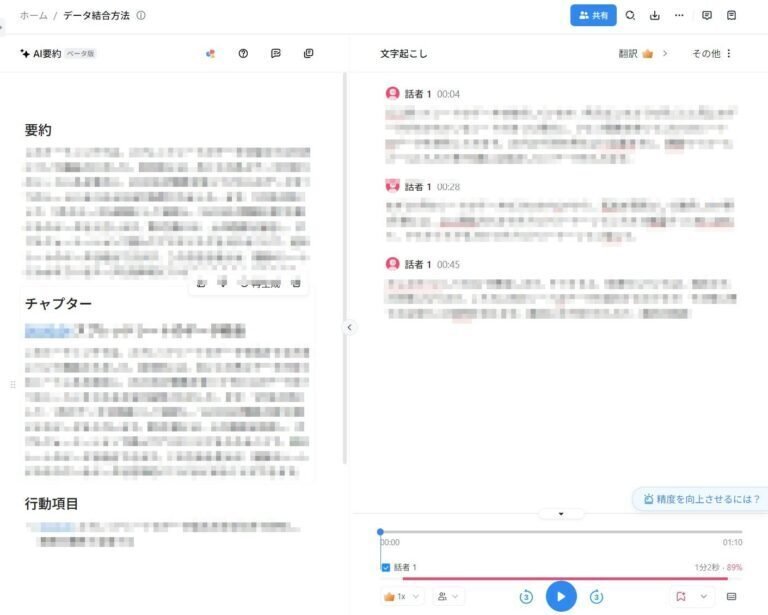Open the search magnifier icon in header
The height and width of the screenshot is (615, 768).
[x=630, y=16]
